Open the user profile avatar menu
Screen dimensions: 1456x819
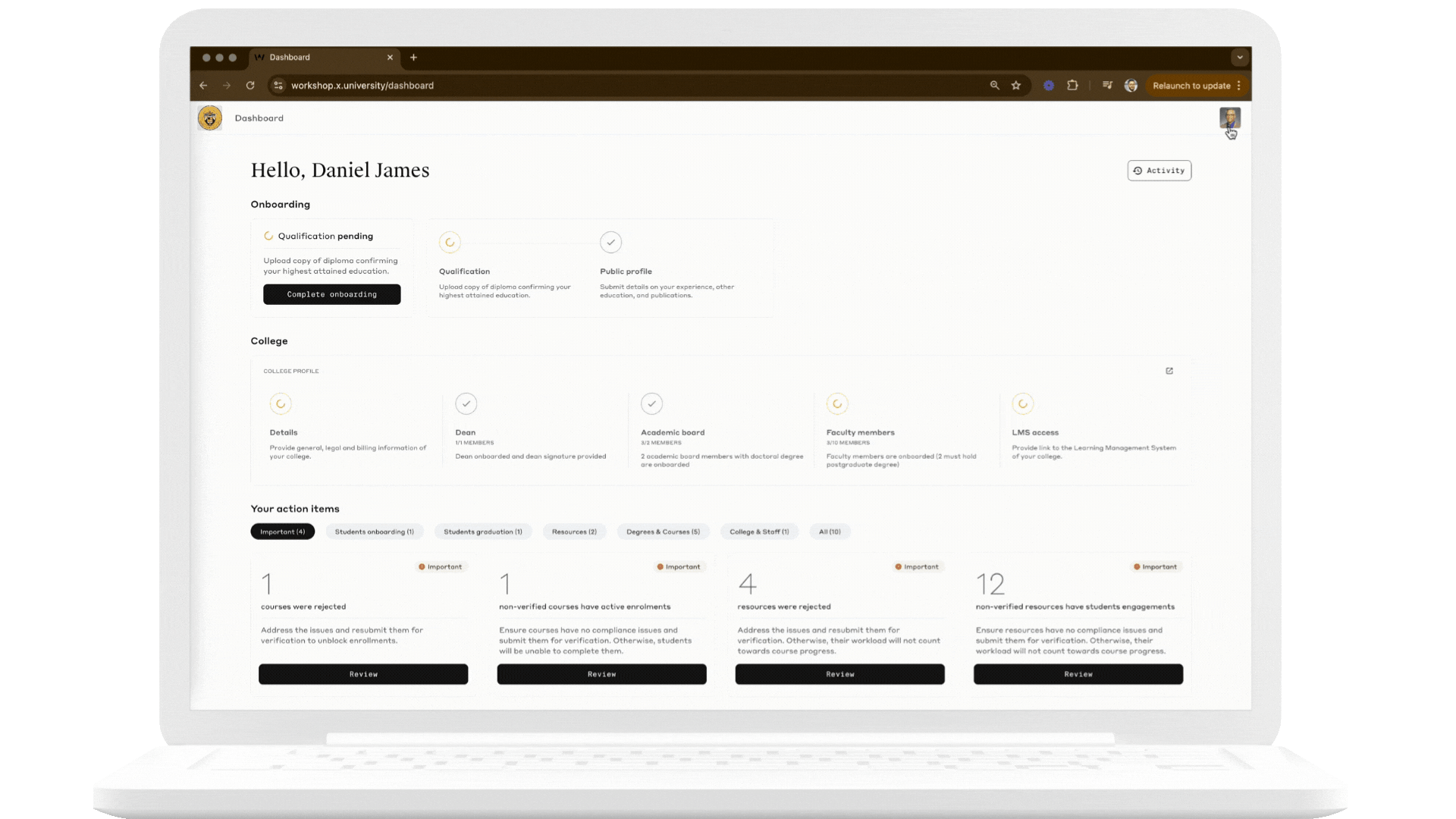point(1229,118)
